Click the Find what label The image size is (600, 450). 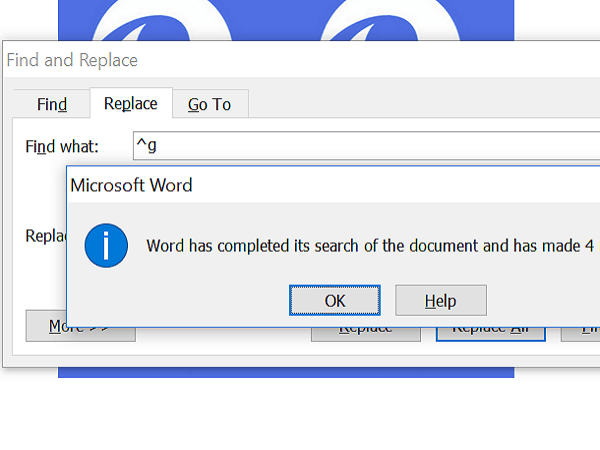point(62,147)
